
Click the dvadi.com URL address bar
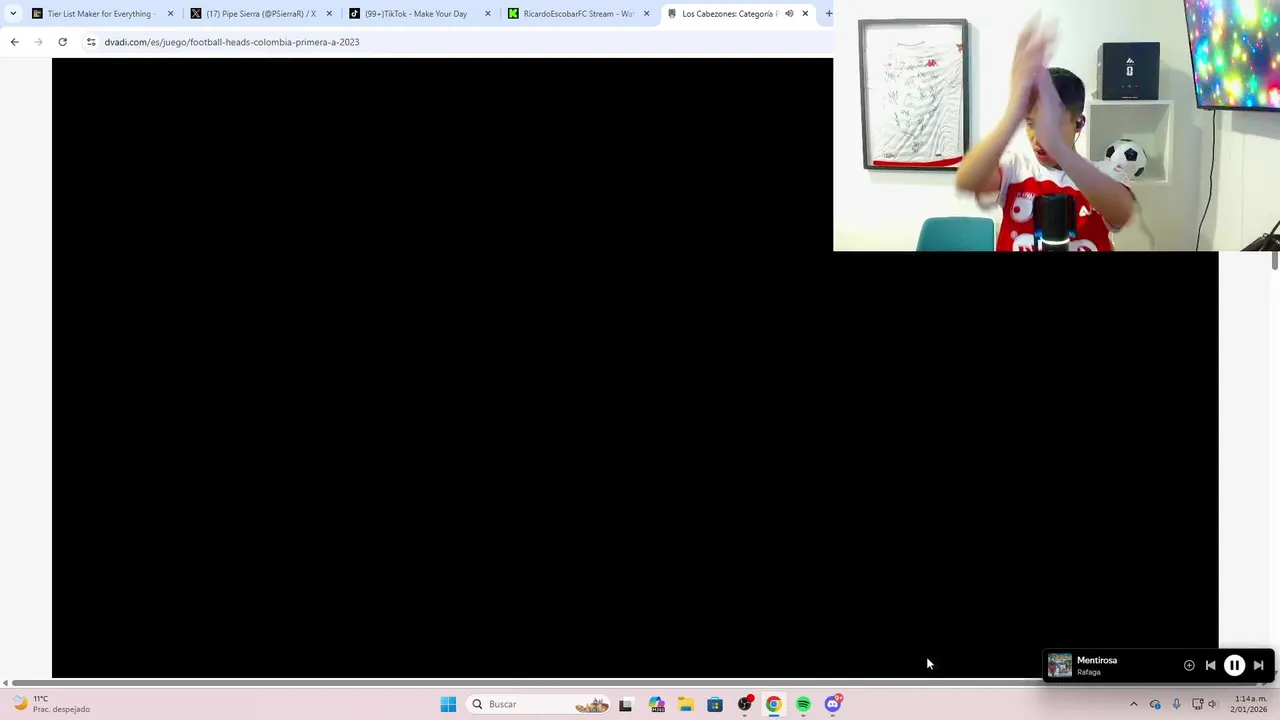(x=232, y=42)
